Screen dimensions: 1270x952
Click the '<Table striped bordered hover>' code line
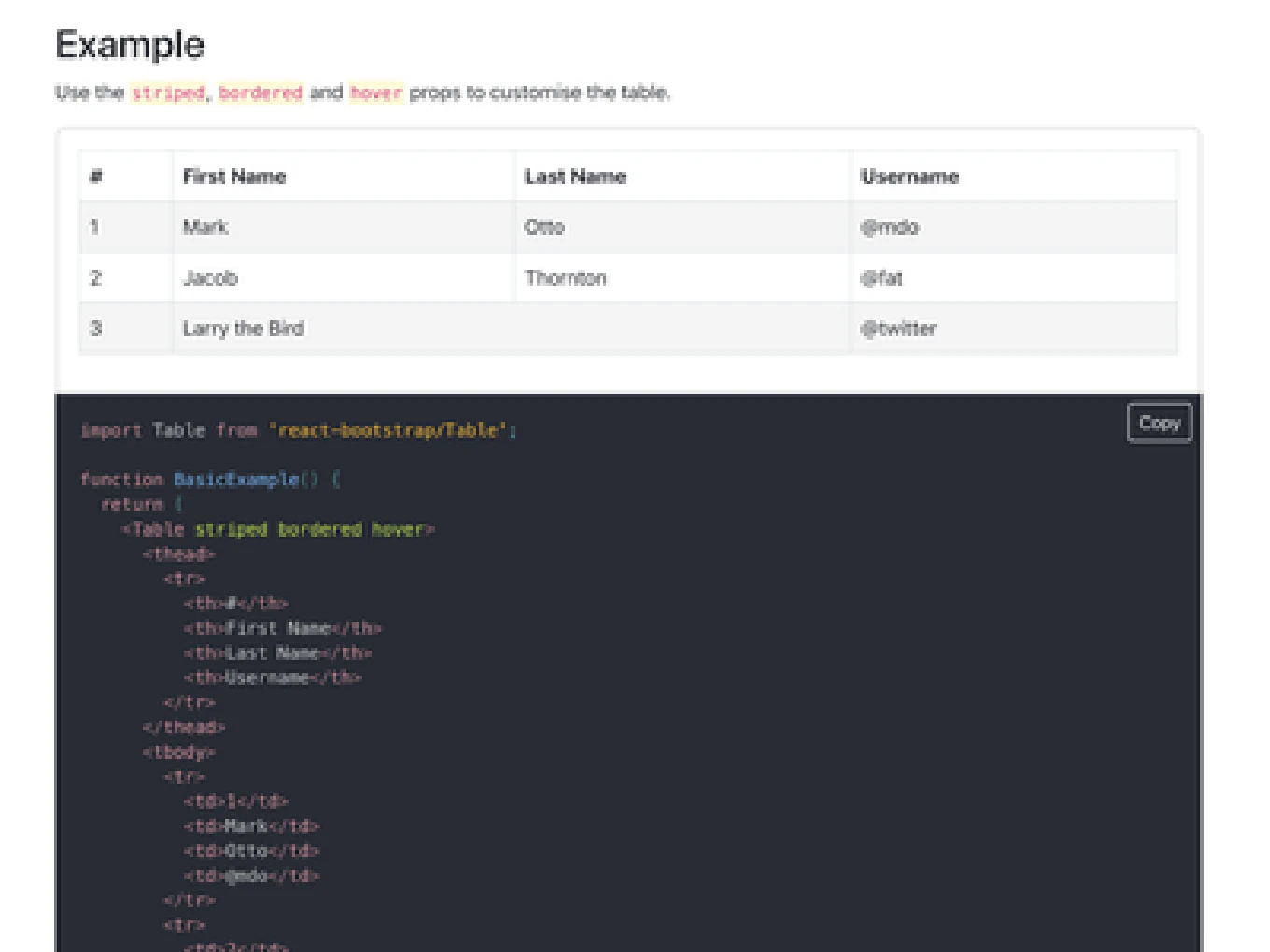coord(278,529)
